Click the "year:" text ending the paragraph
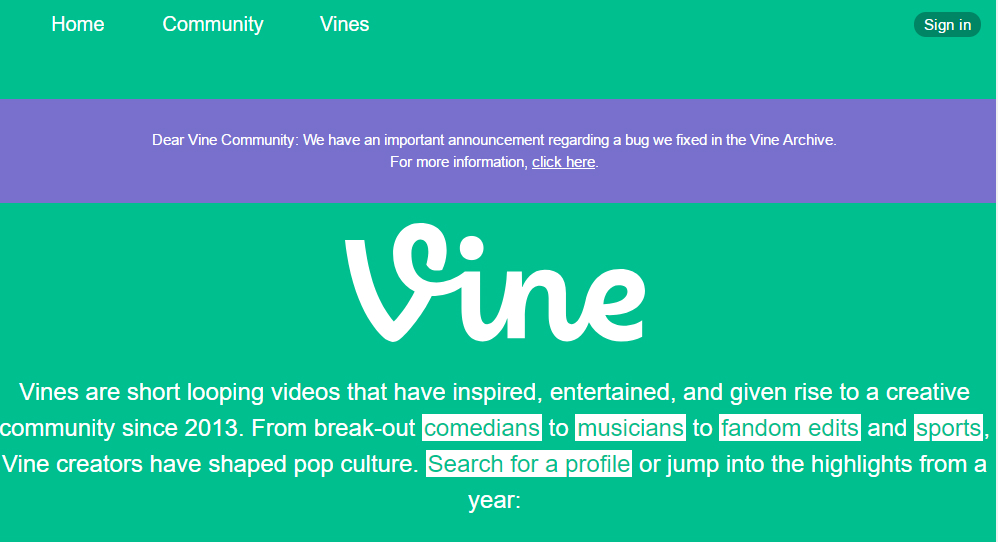Screen dimensions: 998x542 click(x=494, y=499)
